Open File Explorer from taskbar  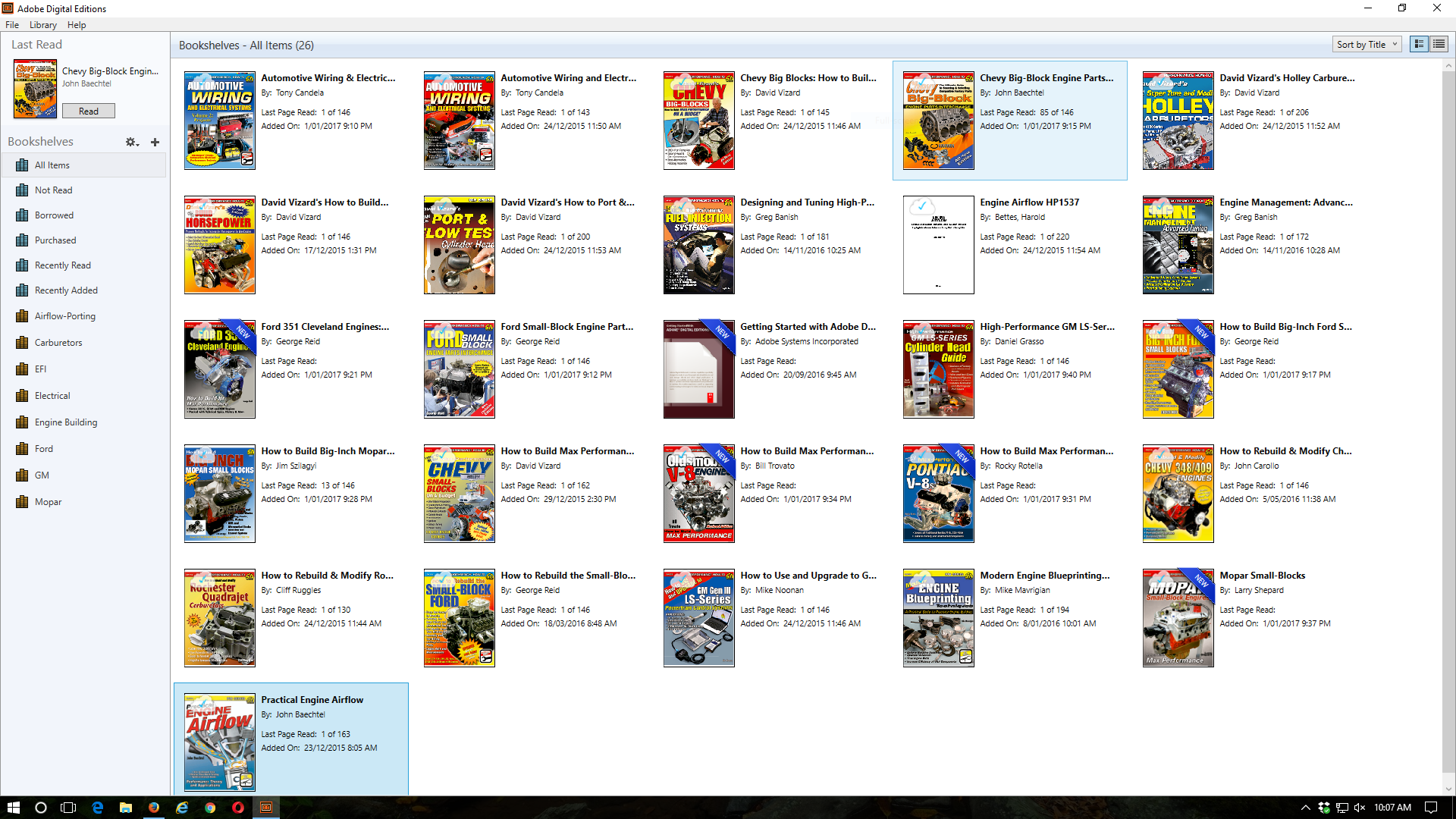point(126,808)
